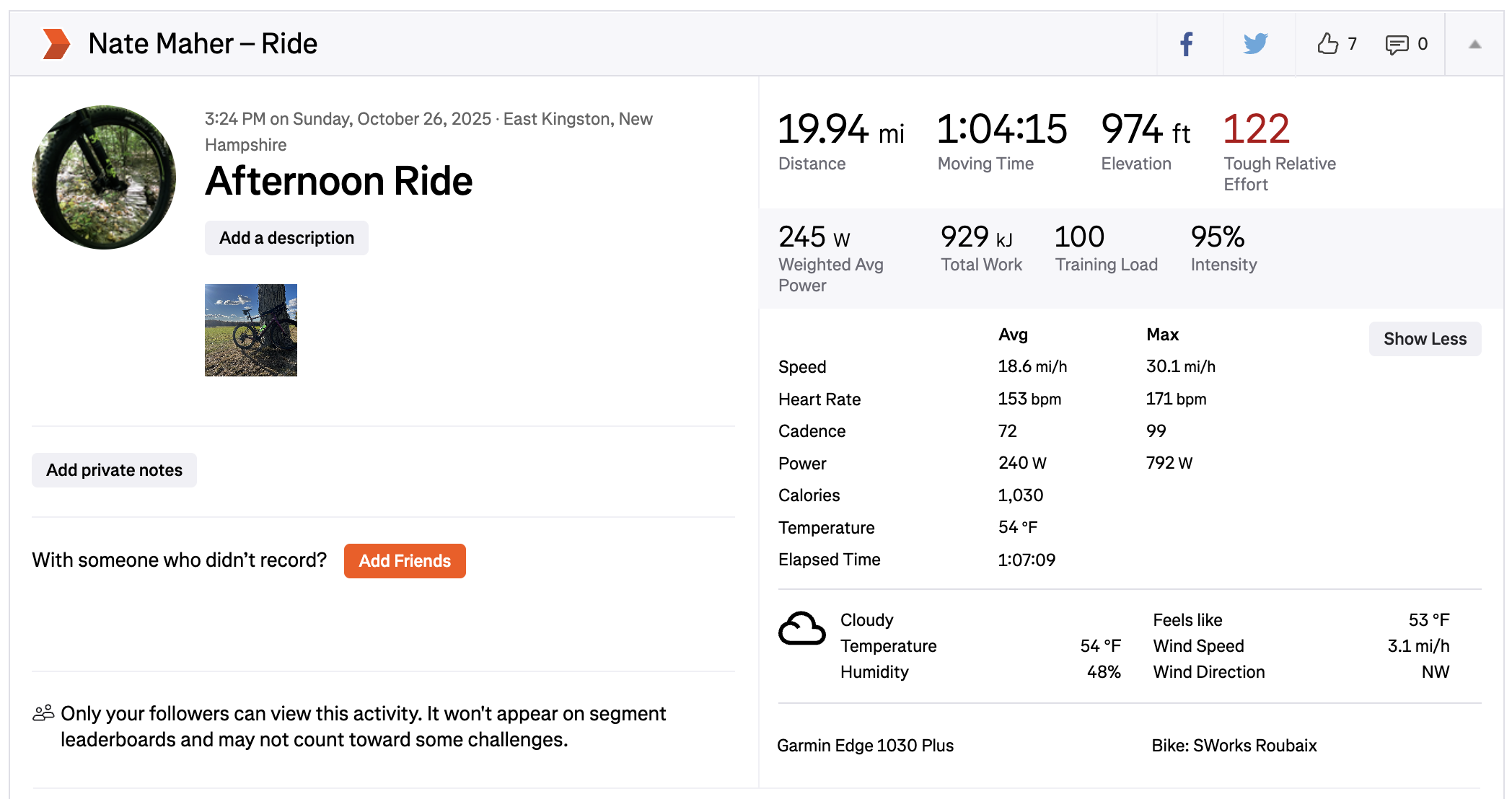Screen dimensions: 1512x799
Task: Click Show Less to collapse stats
Action: (x=1425, y=339)
